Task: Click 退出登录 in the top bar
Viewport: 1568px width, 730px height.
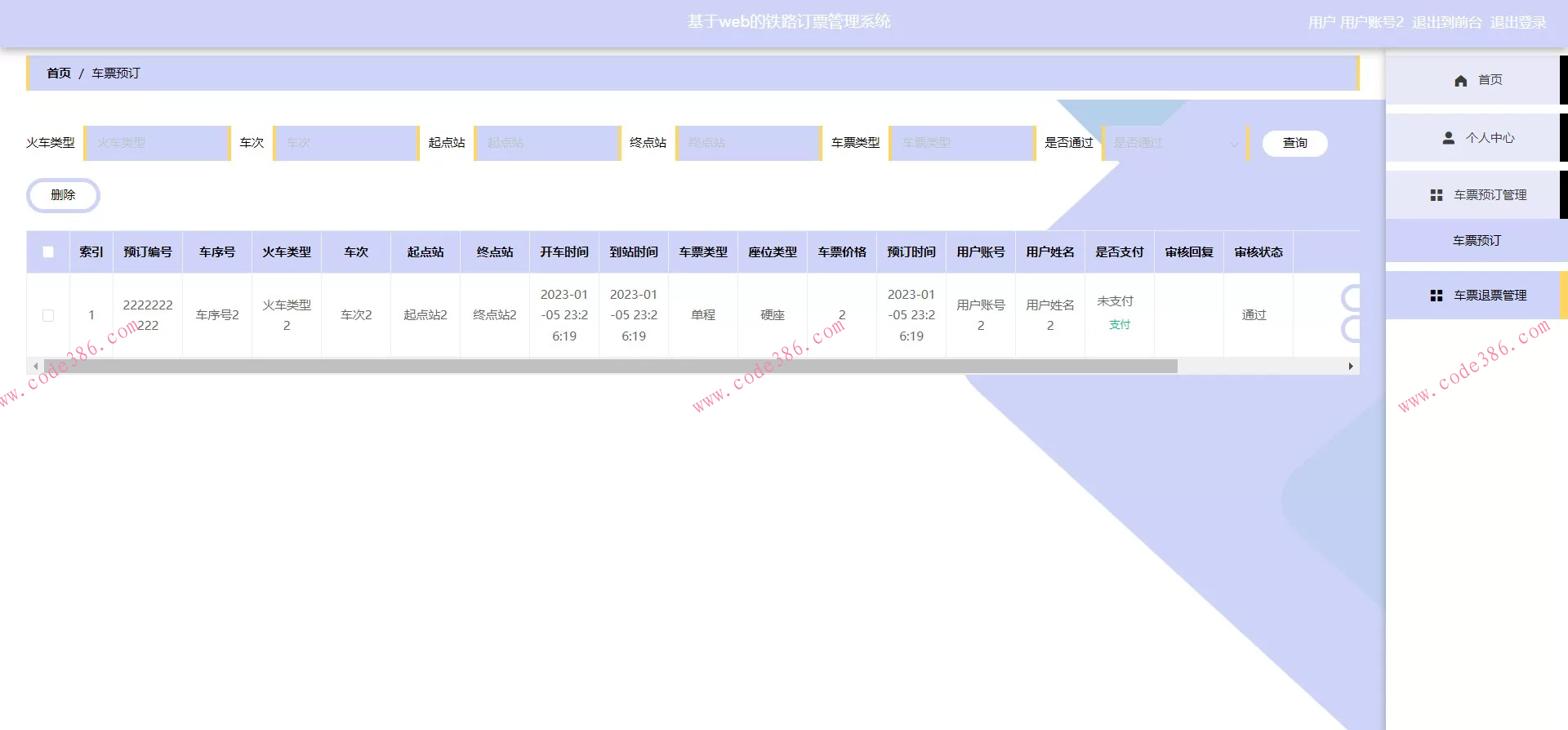Action: (1517, 22)
